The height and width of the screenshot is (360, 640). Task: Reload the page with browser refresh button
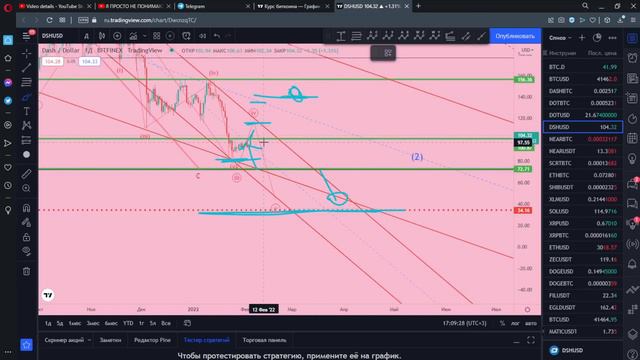point(49,20)
